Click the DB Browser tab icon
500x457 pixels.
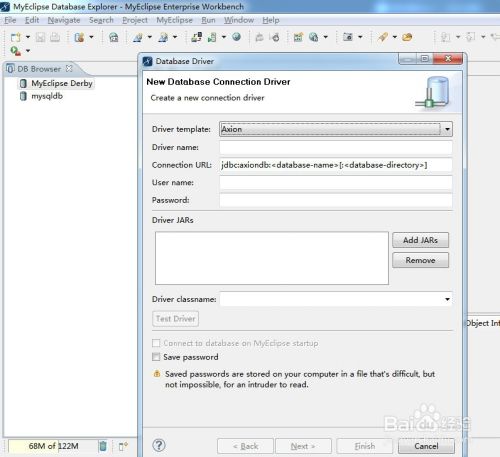(x=10, y=69)
